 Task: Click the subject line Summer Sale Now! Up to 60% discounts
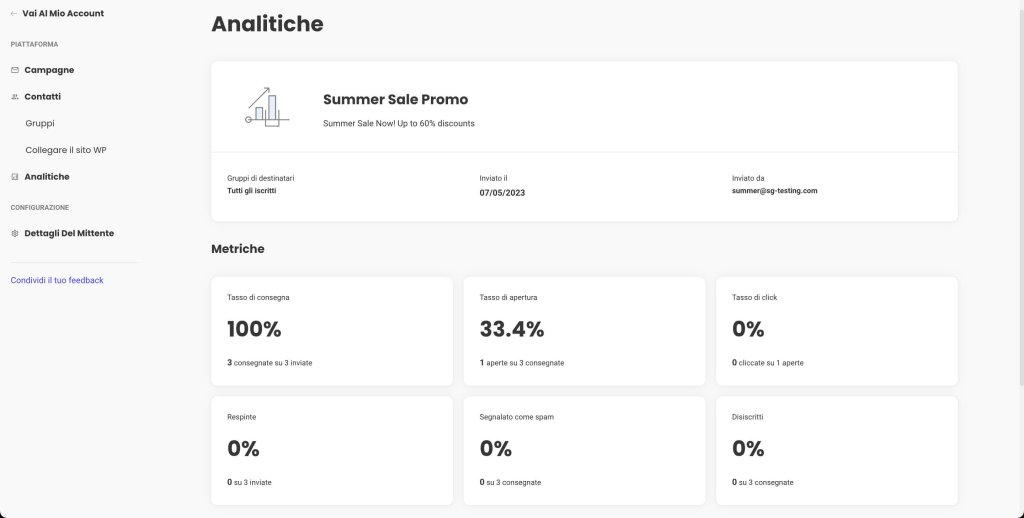coord(398,123)
